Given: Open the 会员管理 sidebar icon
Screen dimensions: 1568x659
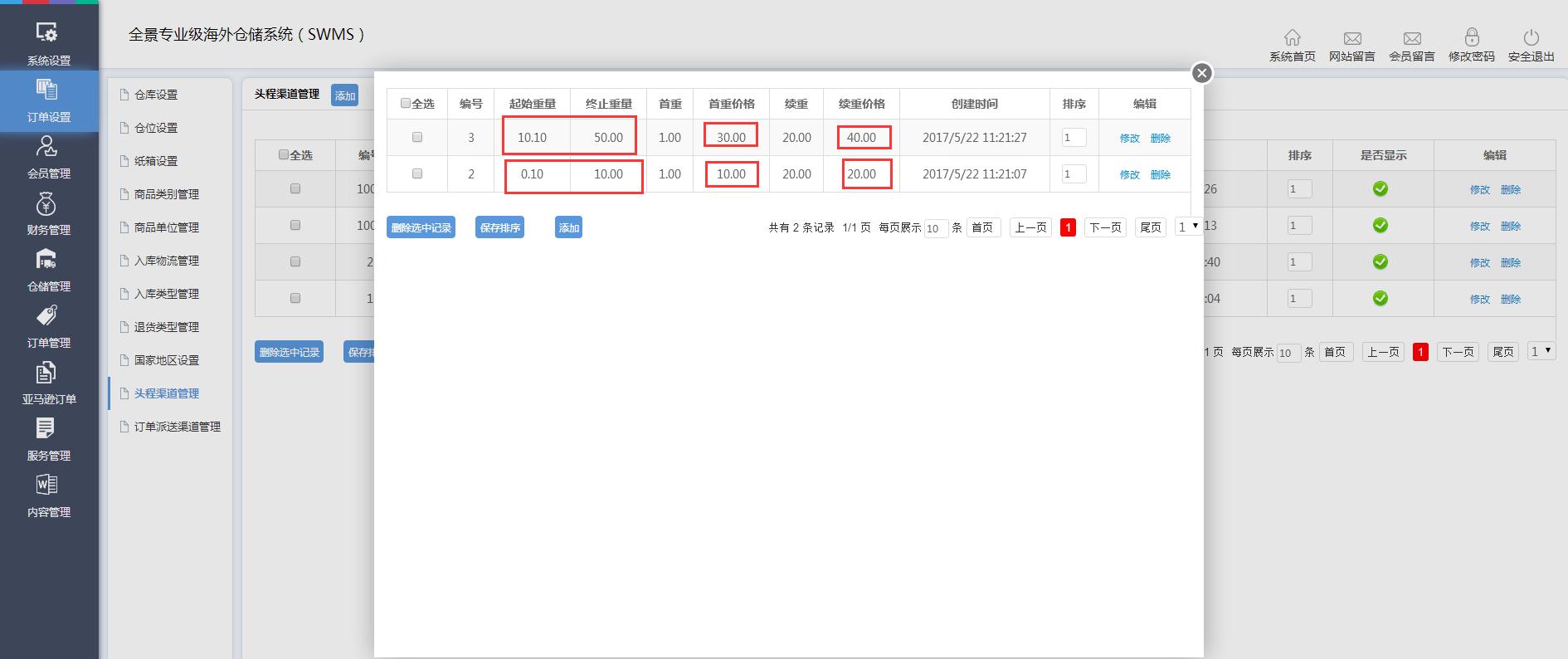Looking at the screenshot, I should tap(48, 147).
